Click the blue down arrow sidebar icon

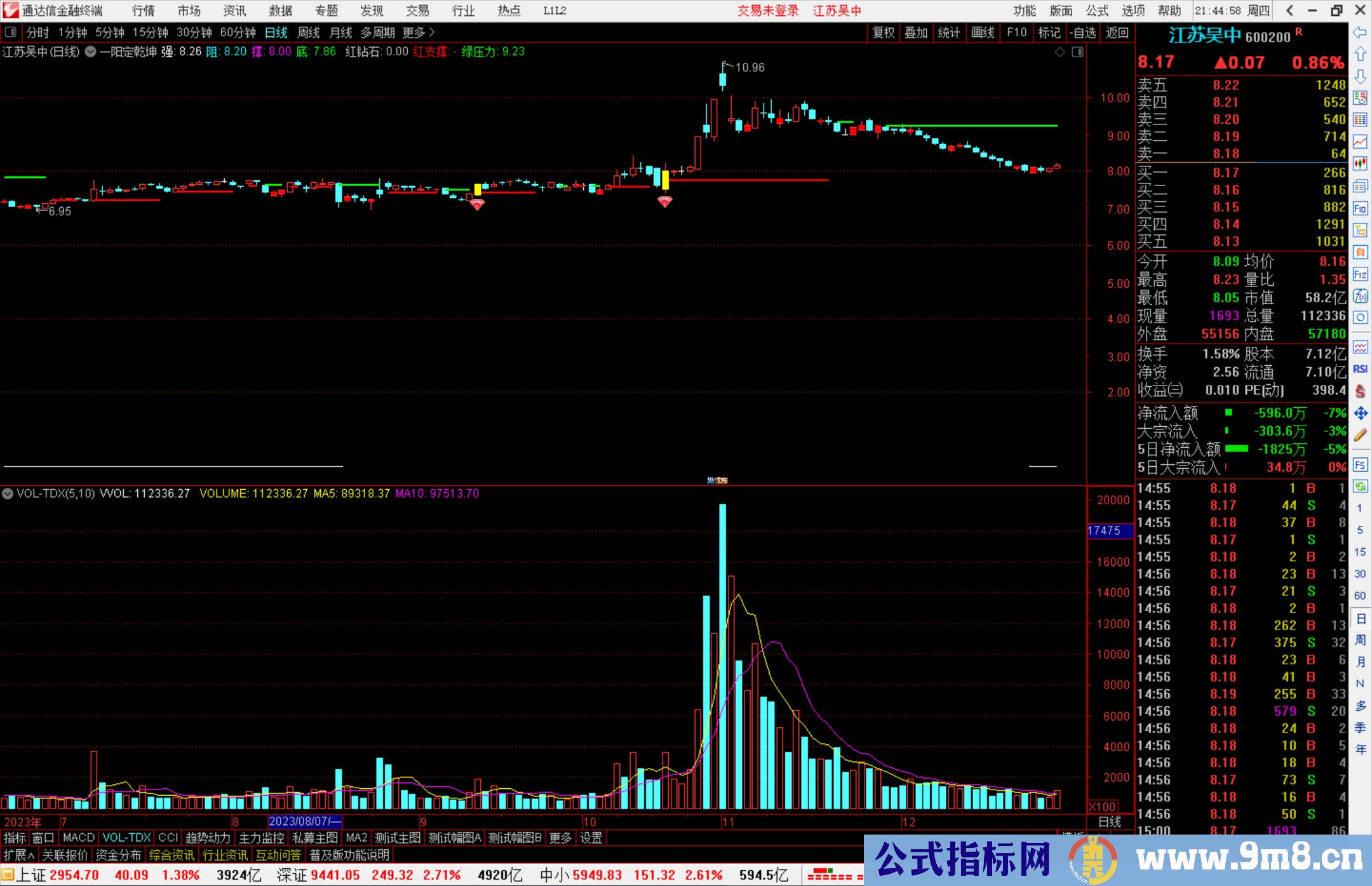click(x=1360, y=76)
